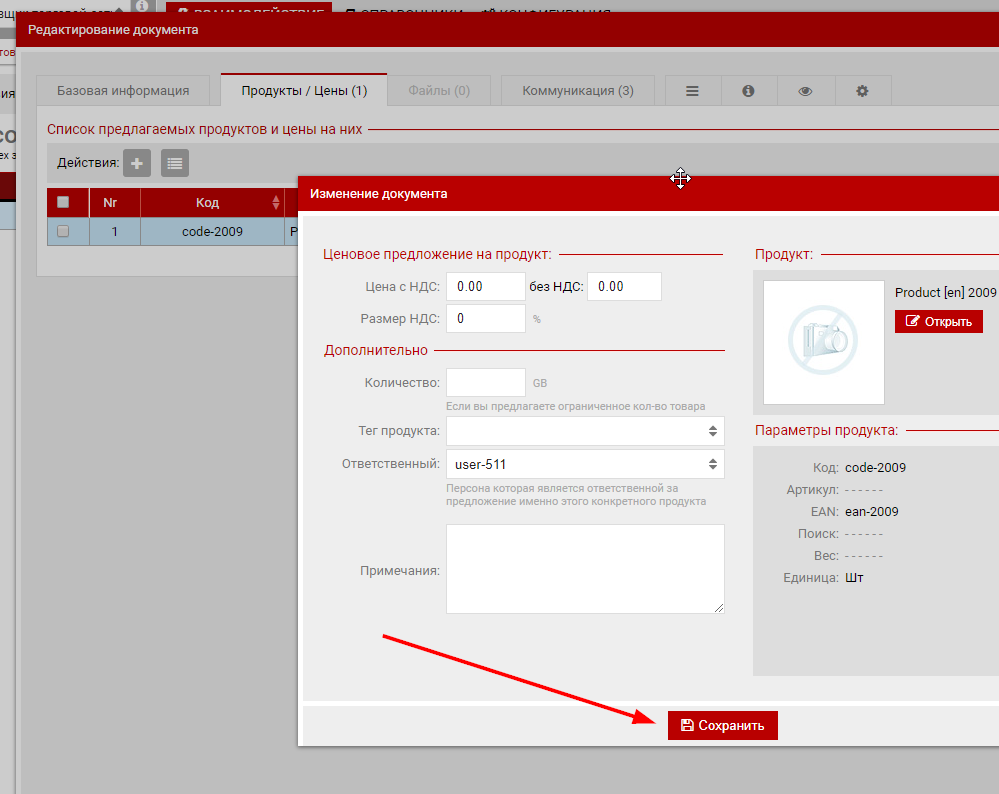Click the list icon next to Действия

coord(175,163)
